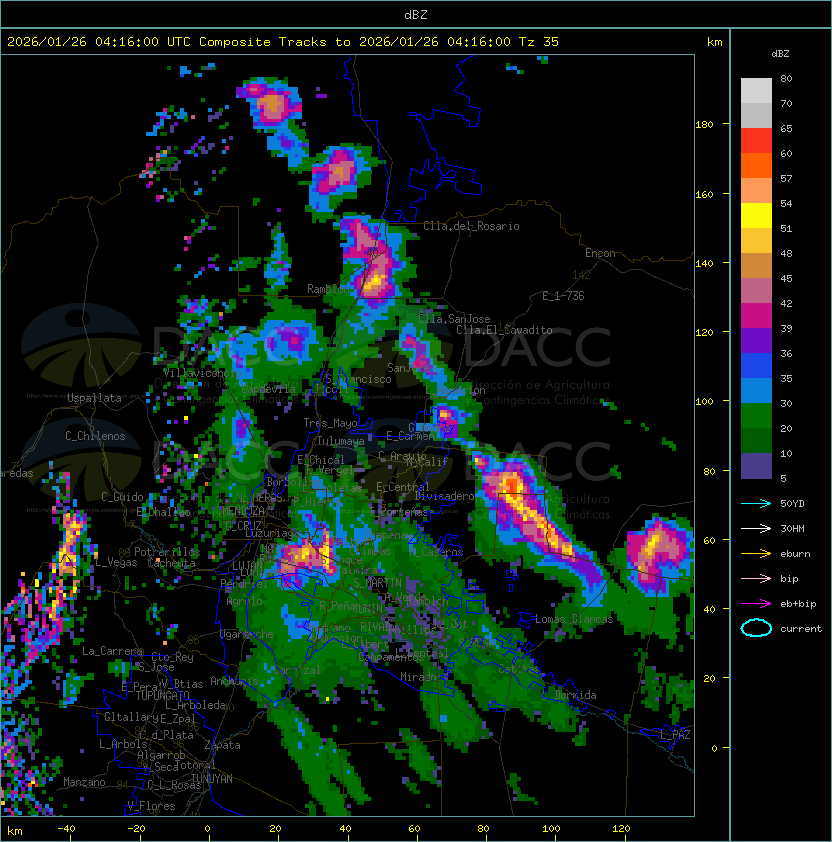This screenshot has width=832, height=842.
Task: Click the 'Uspallata' place label
Action: (x=94, y=398)
